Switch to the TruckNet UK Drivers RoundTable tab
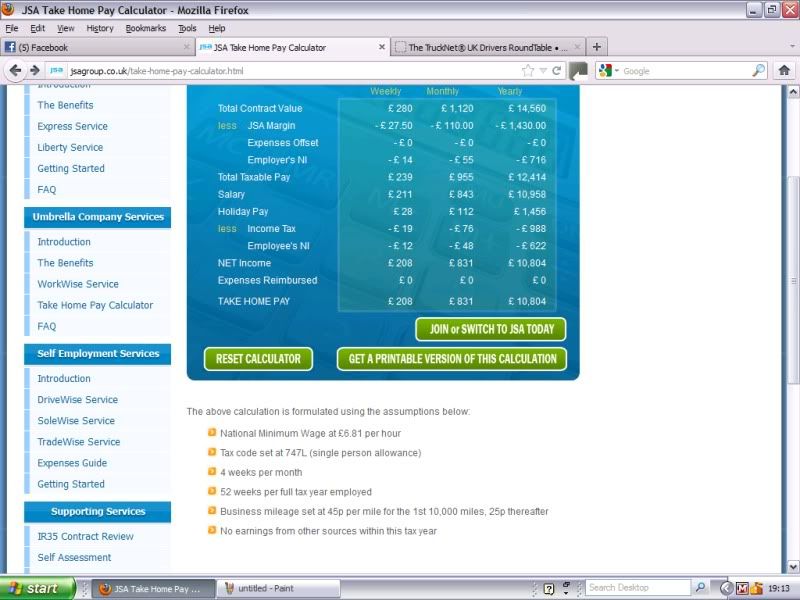The image size is (800, 600). point(487,47)
